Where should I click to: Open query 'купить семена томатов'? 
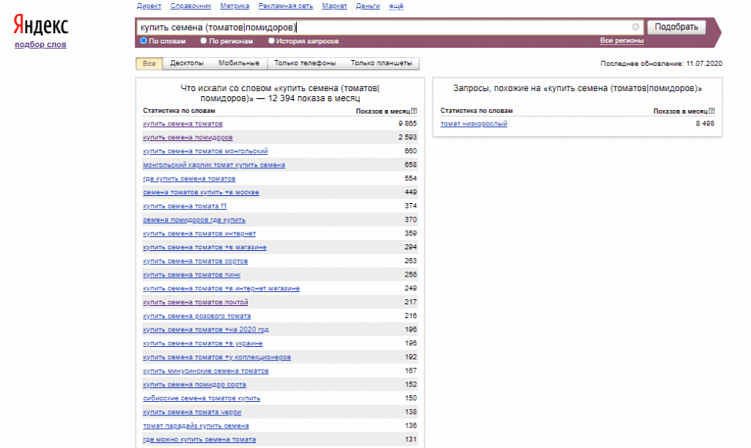pos(182,124)
